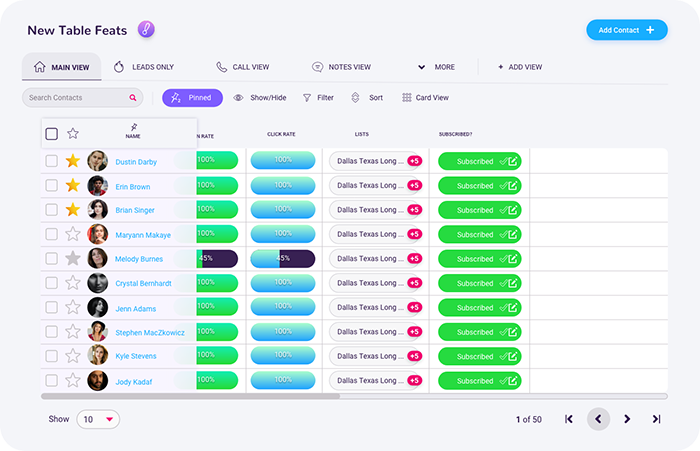
Task: Expand the +5 lists badge for Brian Singer
Action: click(415, 210)
